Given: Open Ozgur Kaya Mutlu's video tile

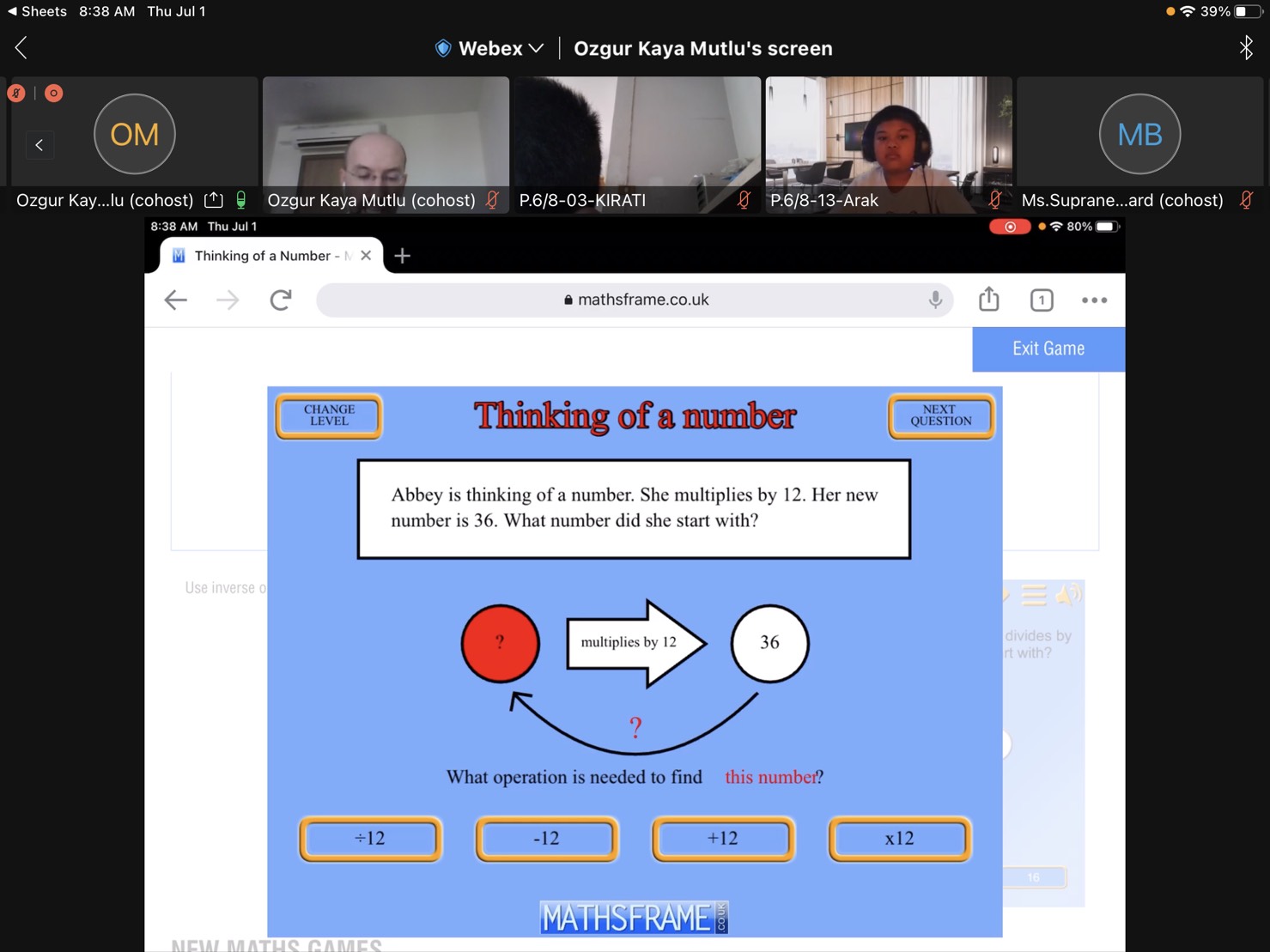Looking at the screenshot, I should point(386,143).
